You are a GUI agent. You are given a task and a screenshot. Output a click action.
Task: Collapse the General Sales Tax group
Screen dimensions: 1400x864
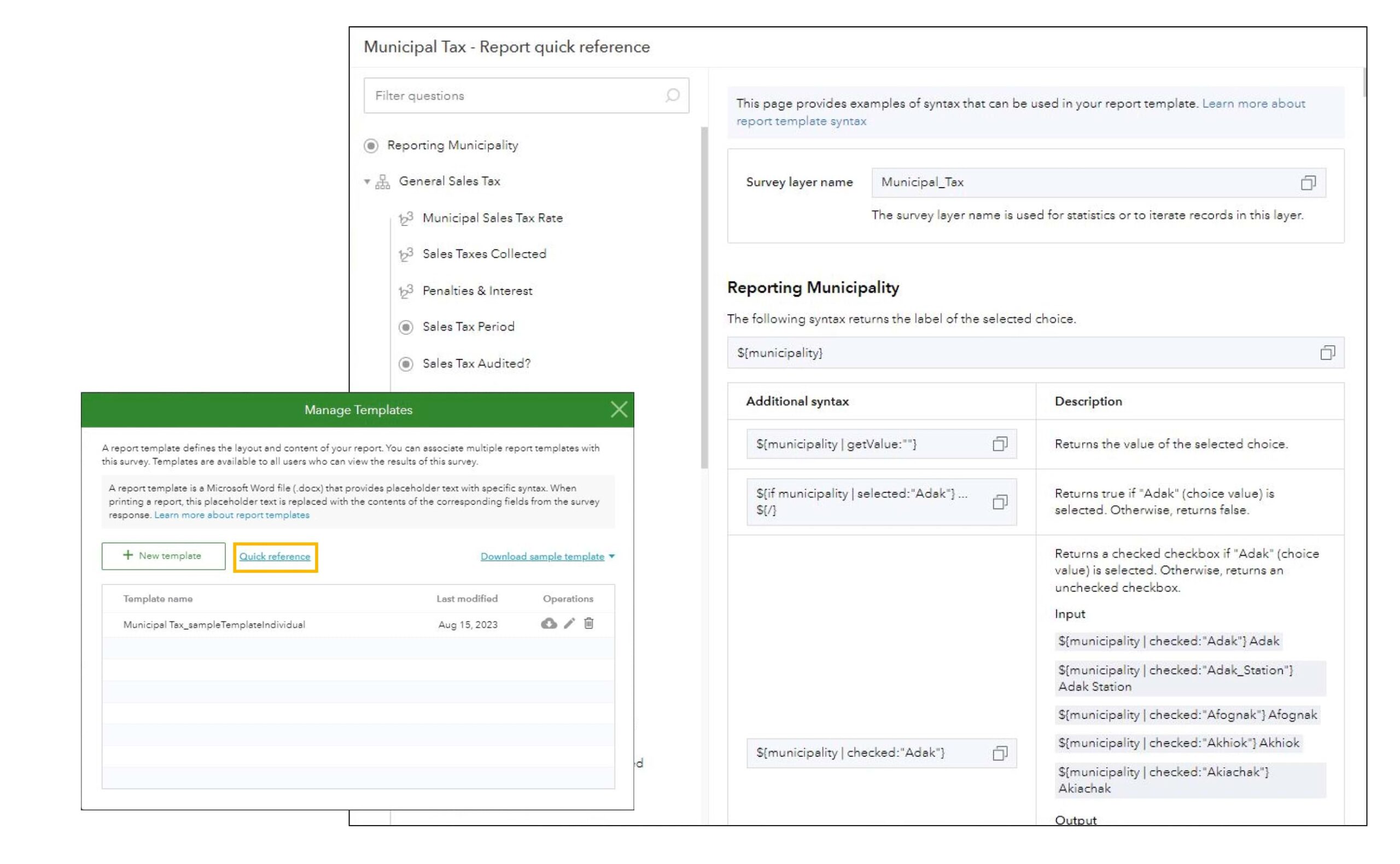coord(367,182)
